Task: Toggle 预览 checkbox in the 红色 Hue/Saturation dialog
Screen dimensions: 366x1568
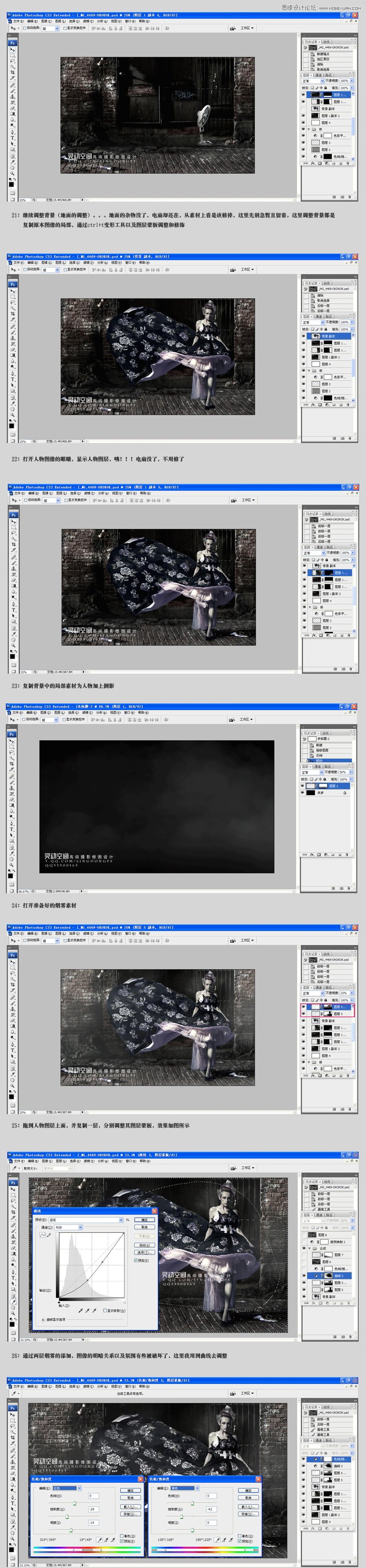Action: click(121, 1542)
